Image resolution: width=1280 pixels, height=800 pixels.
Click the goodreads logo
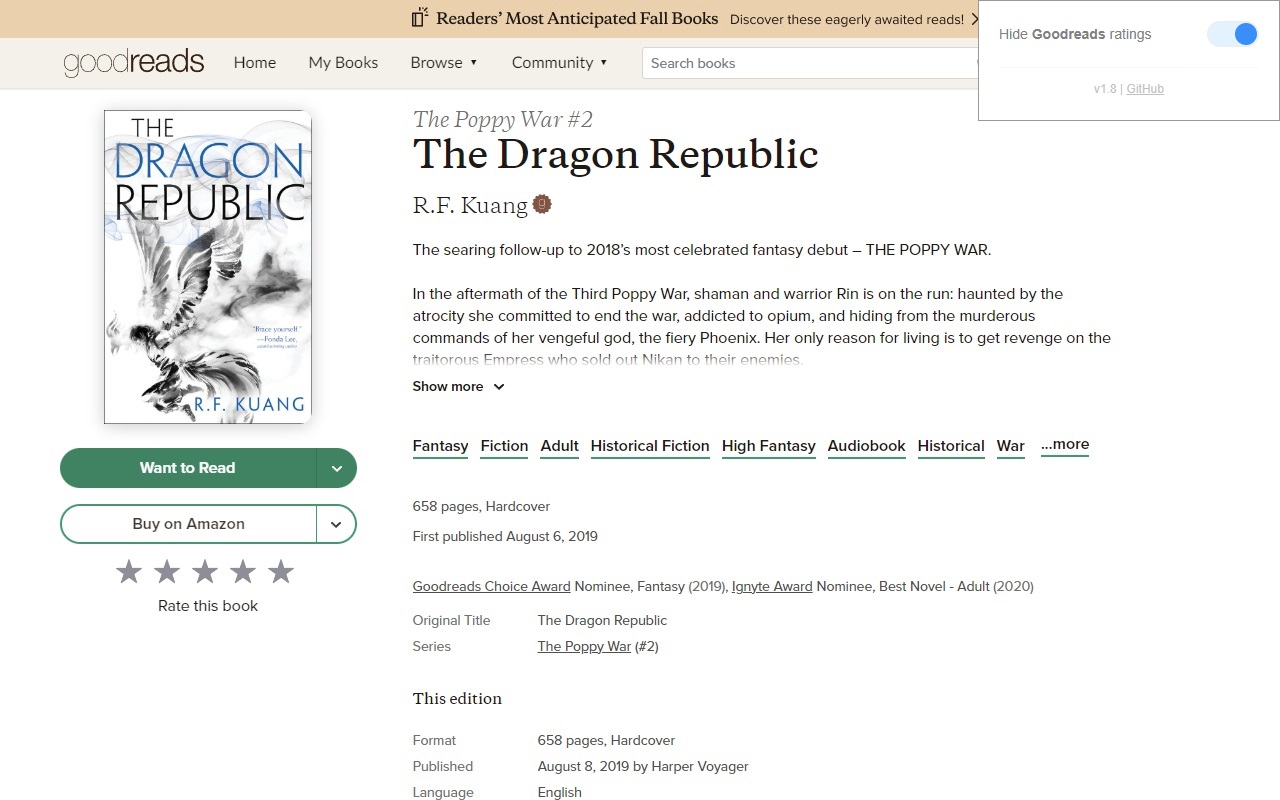(133, 62)
